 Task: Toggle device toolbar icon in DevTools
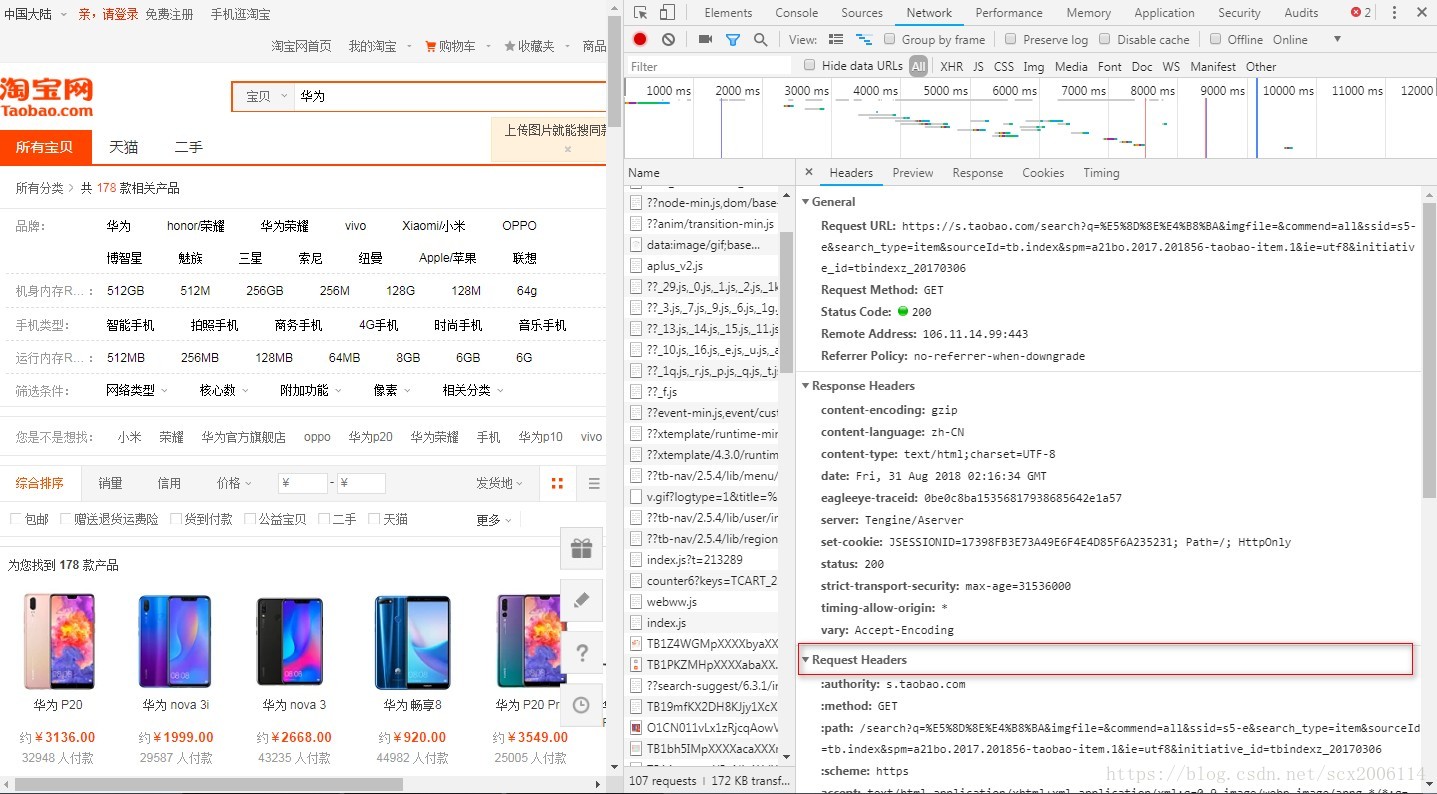point(667,13)
